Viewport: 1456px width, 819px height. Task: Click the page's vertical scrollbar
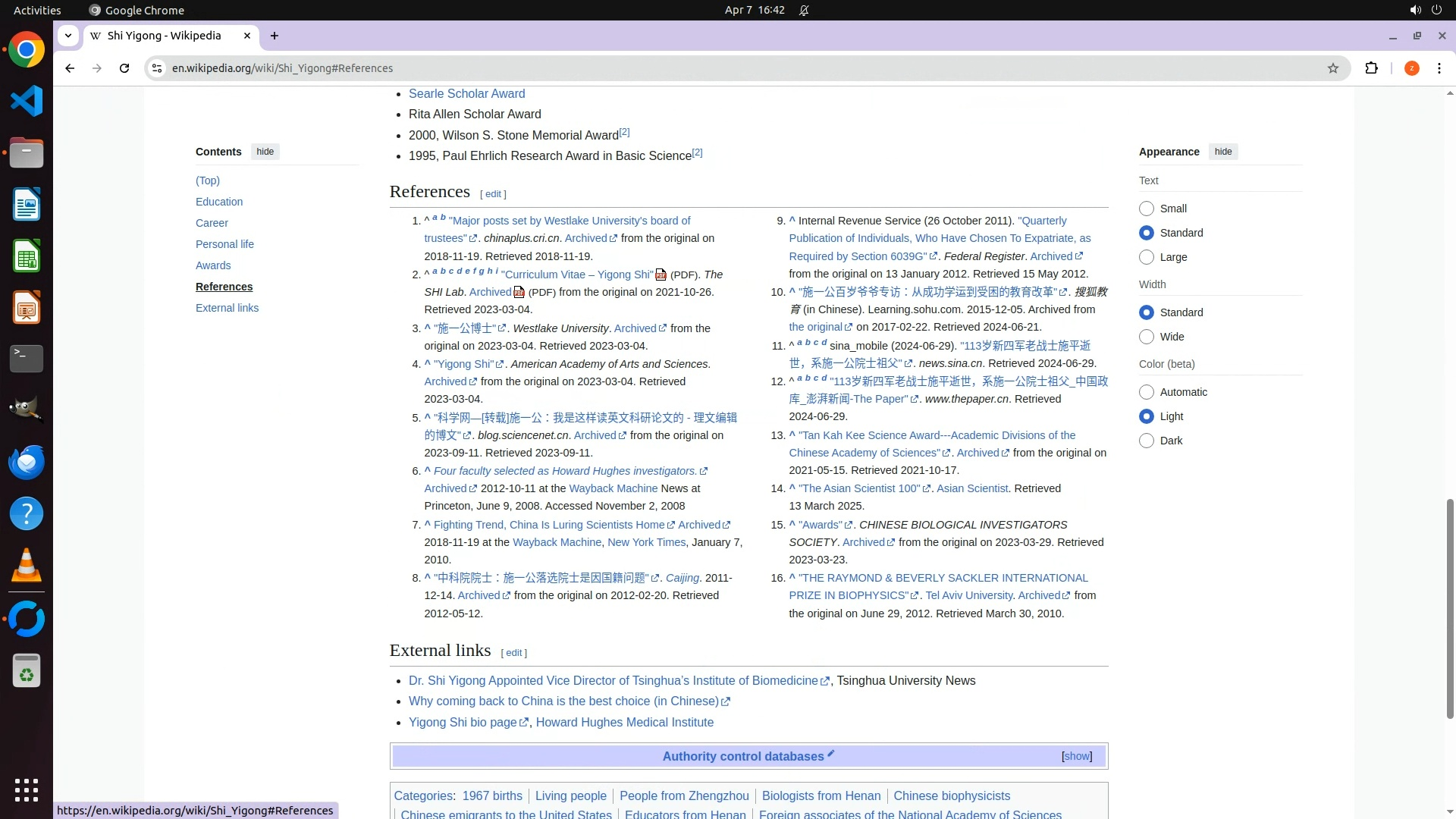[x=1450, y=607]
